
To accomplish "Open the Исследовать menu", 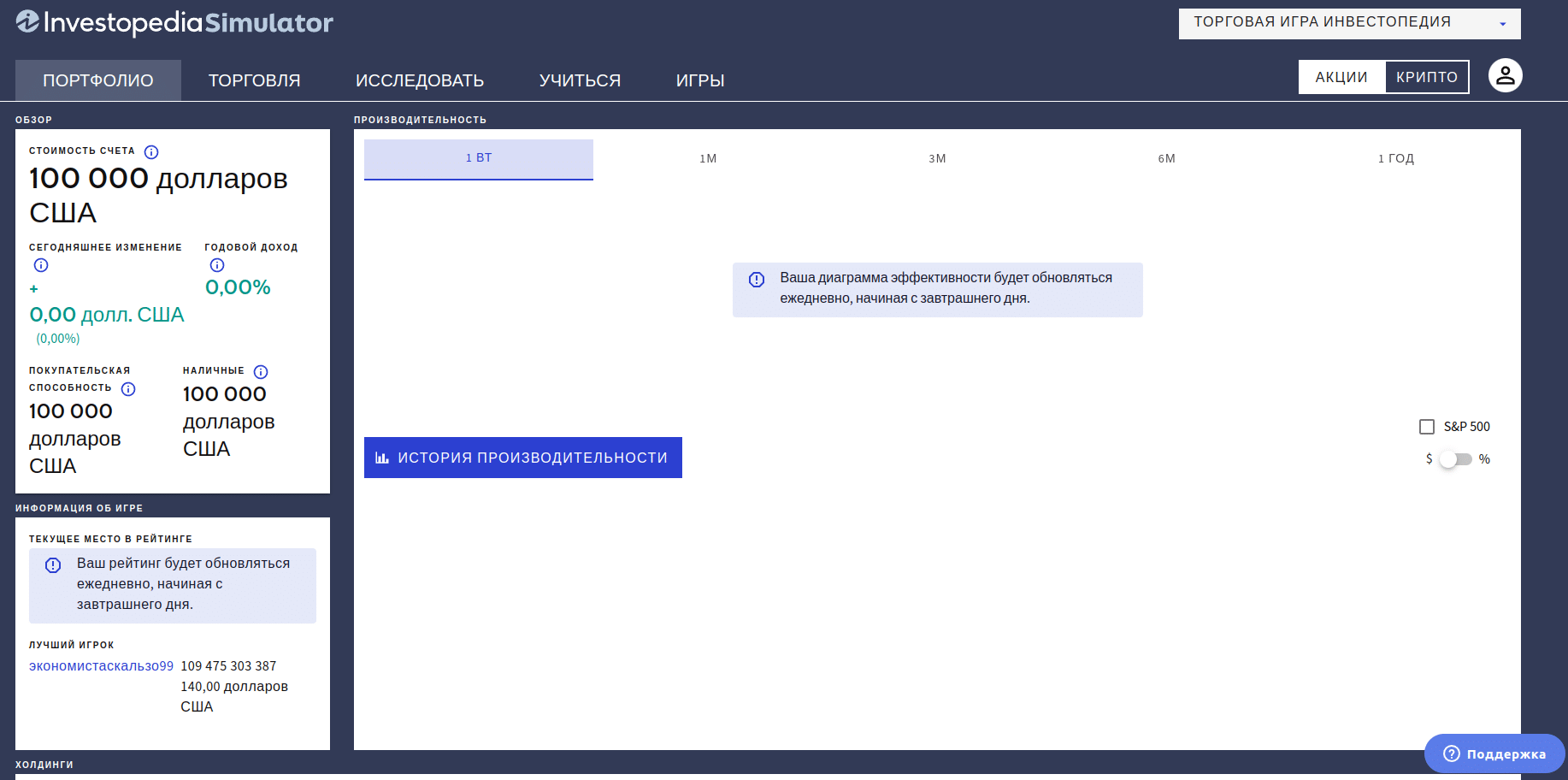I will pyautogui.click(x=420, y=80).
